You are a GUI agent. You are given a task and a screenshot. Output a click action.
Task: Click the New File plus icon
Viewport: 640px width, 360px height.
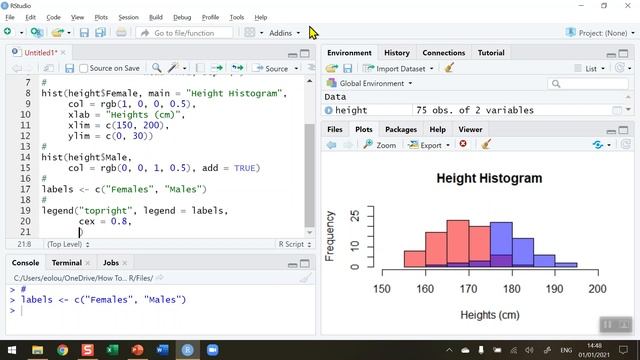click(8, 32)
